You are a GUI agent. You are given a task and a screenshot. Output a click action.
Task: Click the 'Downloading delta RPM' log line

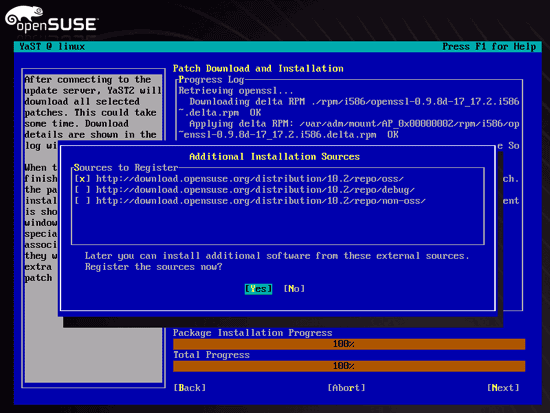point(349,107)
